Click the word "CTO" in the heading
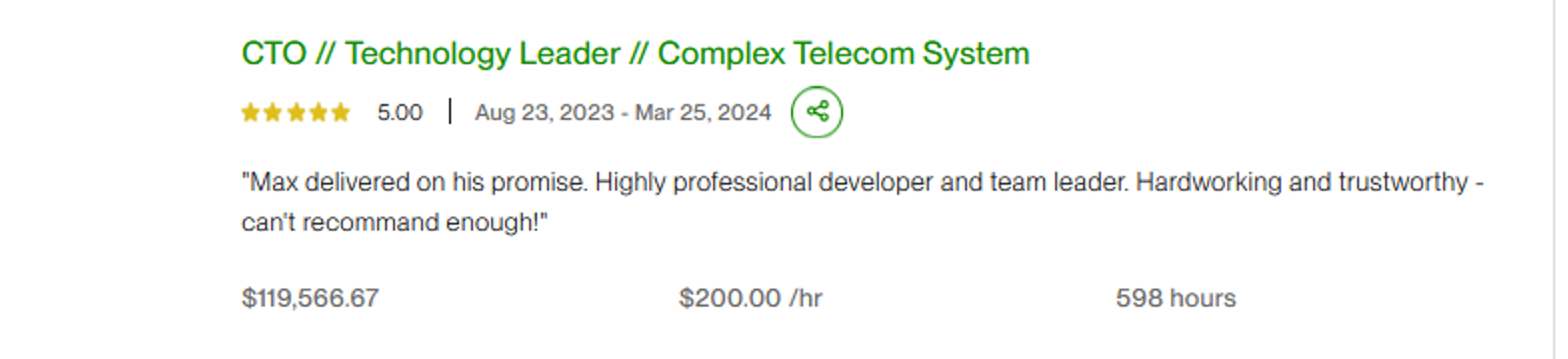The width and height of the screenshot is (1568, 359). coord(274,53)
